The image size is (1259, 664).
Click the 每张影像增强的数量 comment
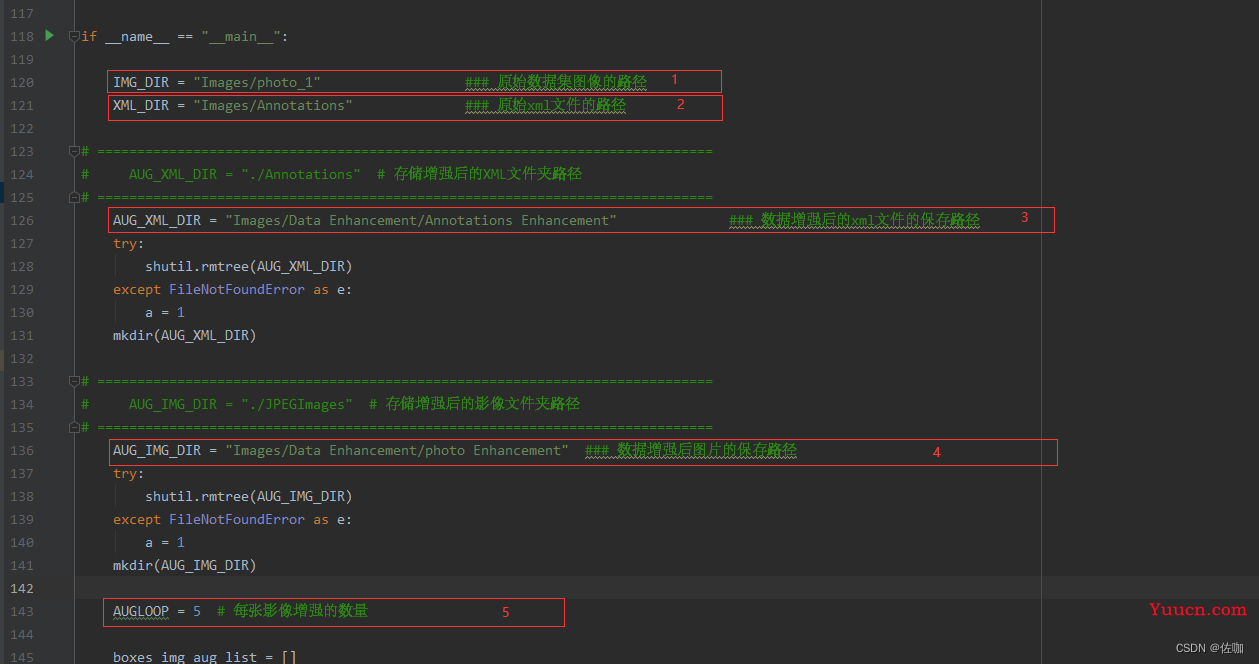(x=292, y=611)
